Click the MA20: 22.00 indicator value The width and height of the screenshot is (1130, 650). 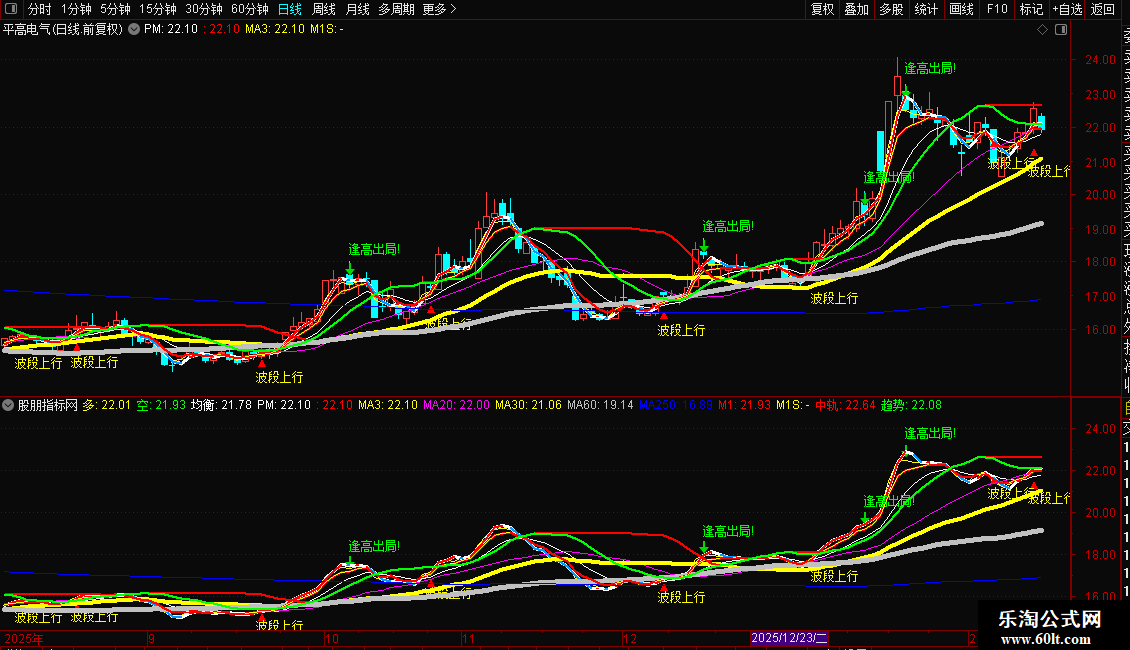pos(456,405)
